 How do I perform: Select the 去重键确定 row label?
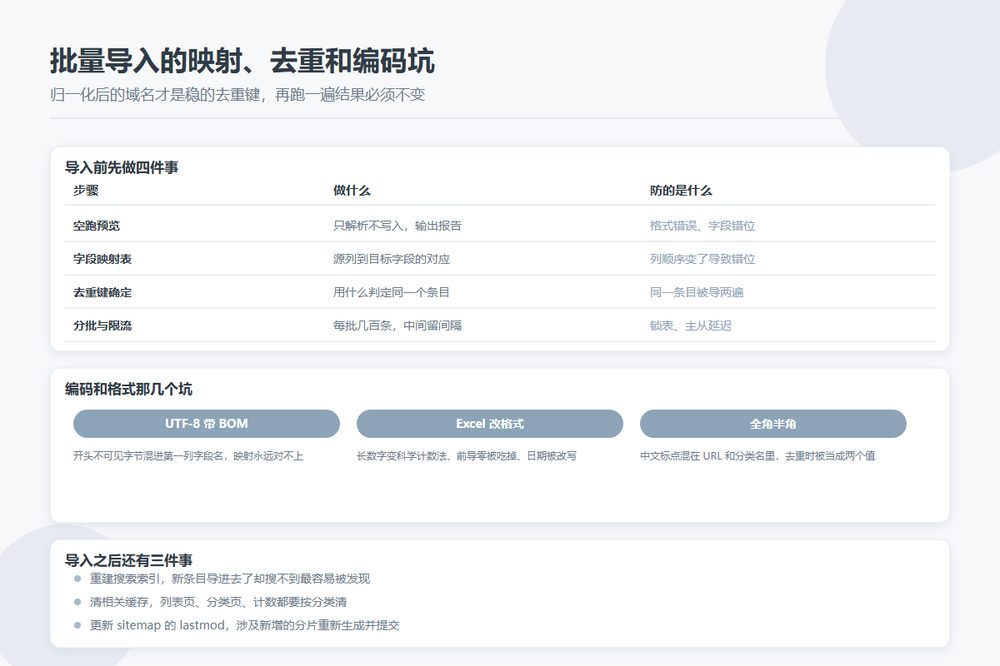[x=103, y=292]
